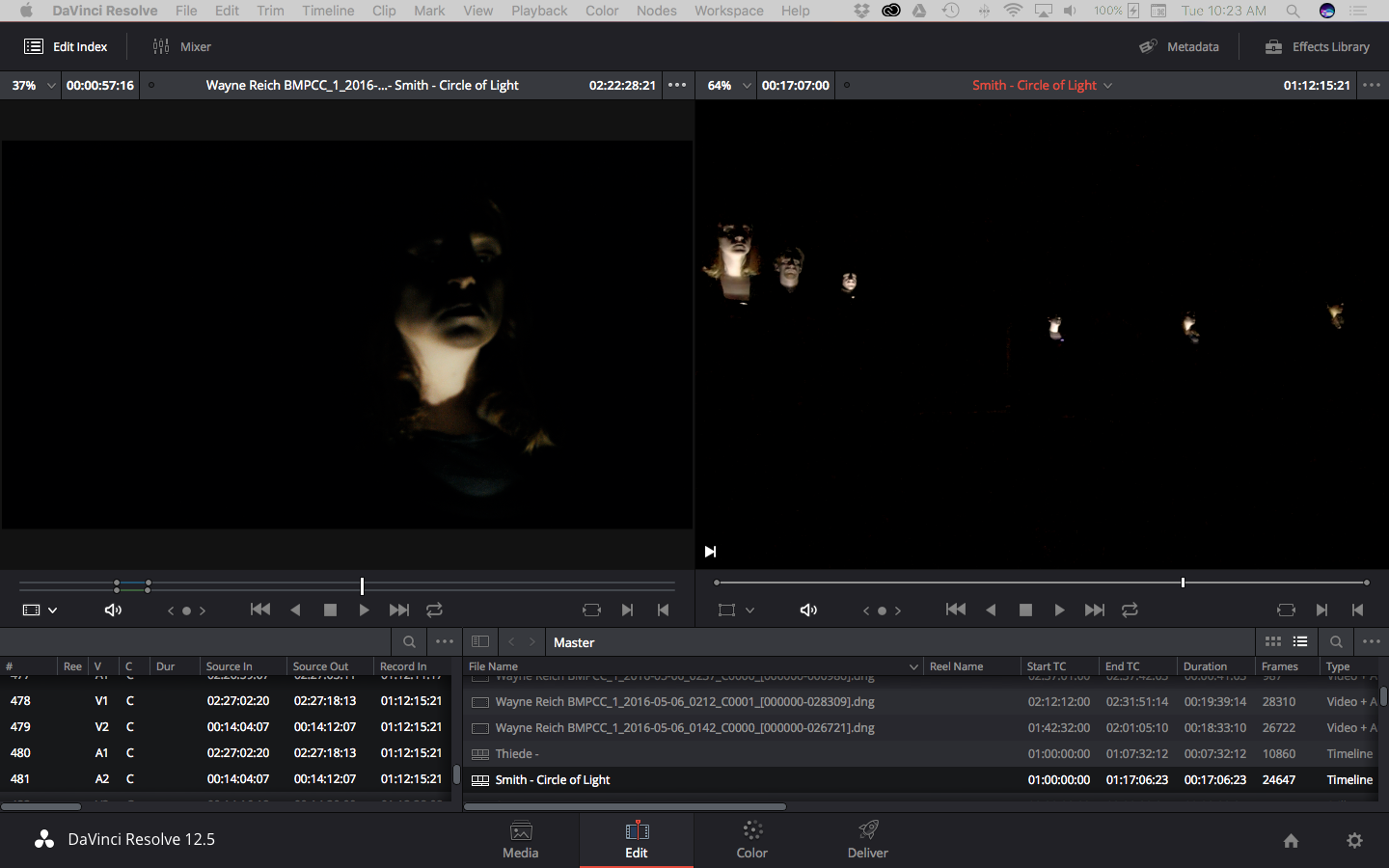Select clip 2016-05-06_0212_C0001 file row
This screenshot has width=1389, height=868.
click(920, 701)
